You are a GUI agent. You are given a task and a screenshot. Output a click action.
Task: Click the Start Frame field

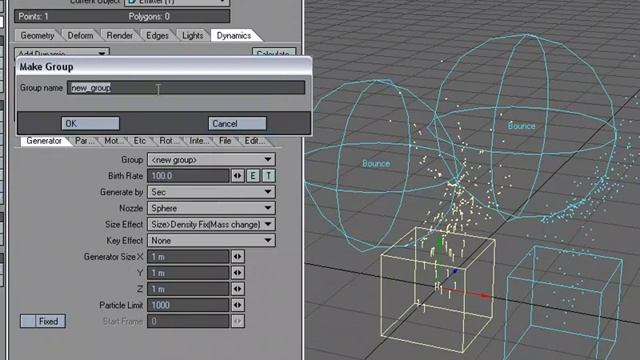click(x=188, y=321)
